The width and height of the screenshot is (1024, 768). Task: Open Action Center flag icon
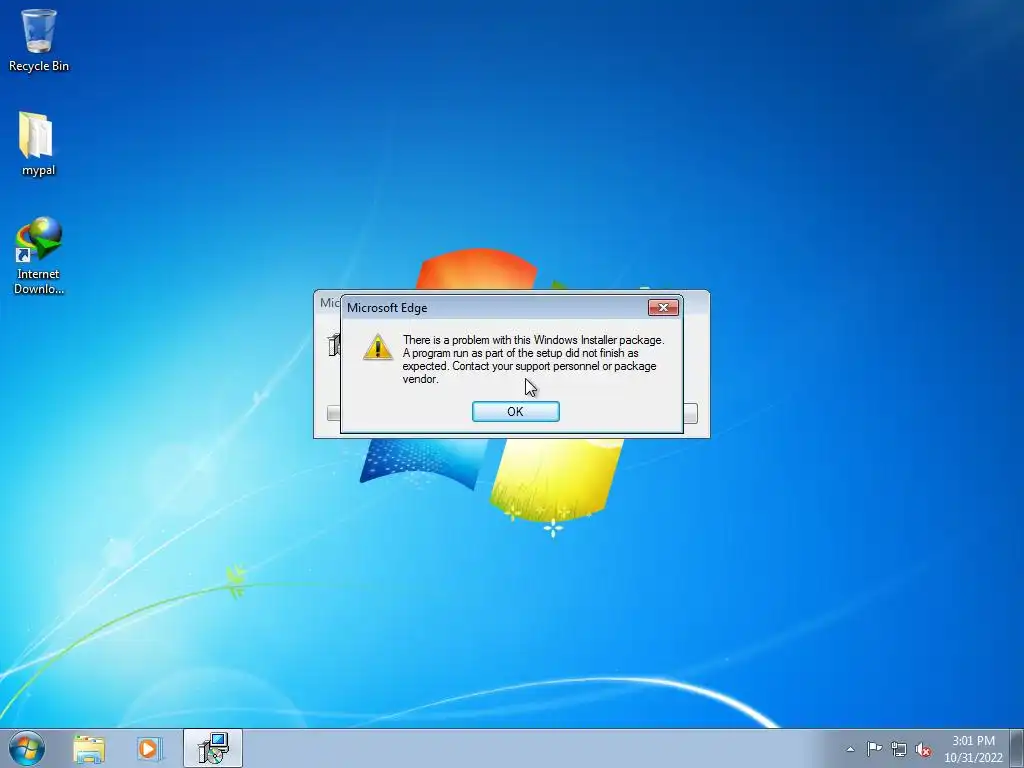click(874, 749)
